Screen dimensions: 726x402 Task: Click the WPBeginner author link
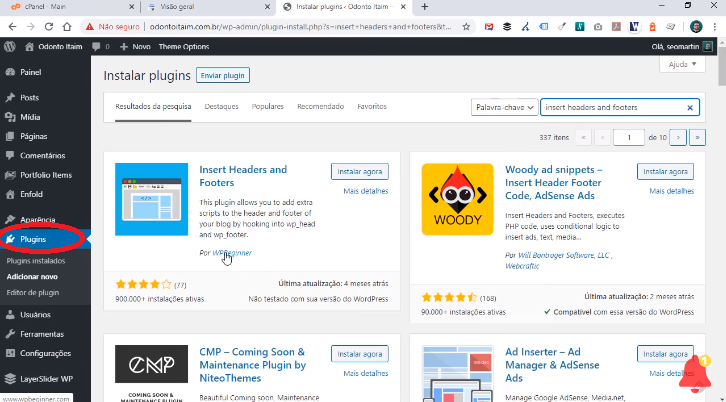click(232, 253)
